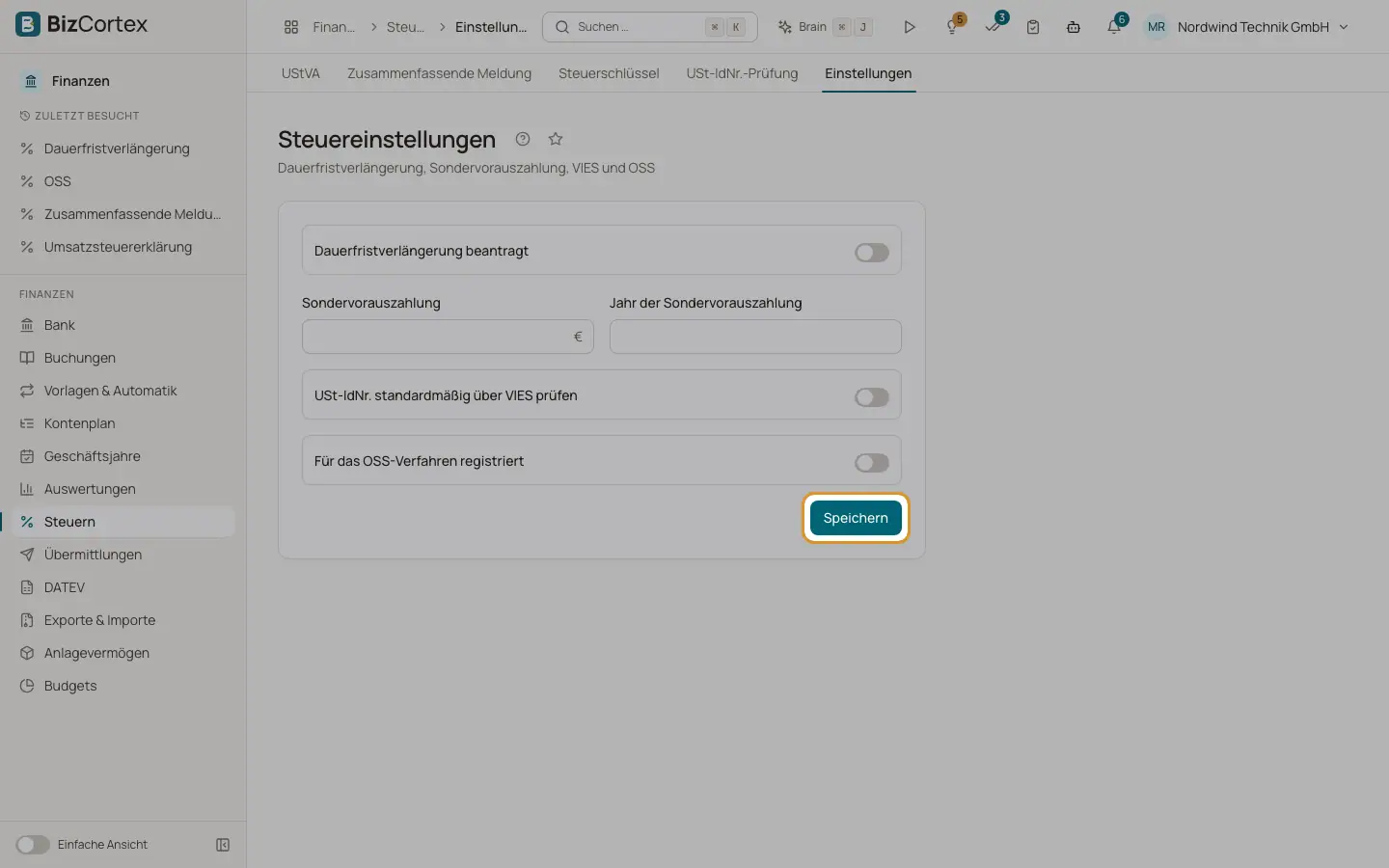Switch to the UStVA tab
Image resolution: width=1389 pixels, height=868 pixels.
[x=301, y=73]
